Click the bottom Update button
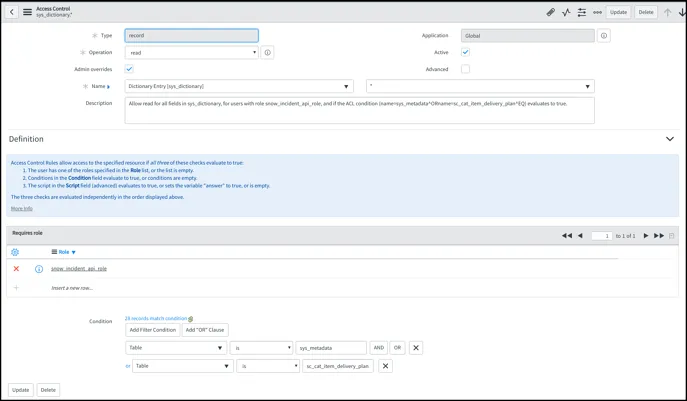Screen dimensions: 687x401 coord(21,390)
